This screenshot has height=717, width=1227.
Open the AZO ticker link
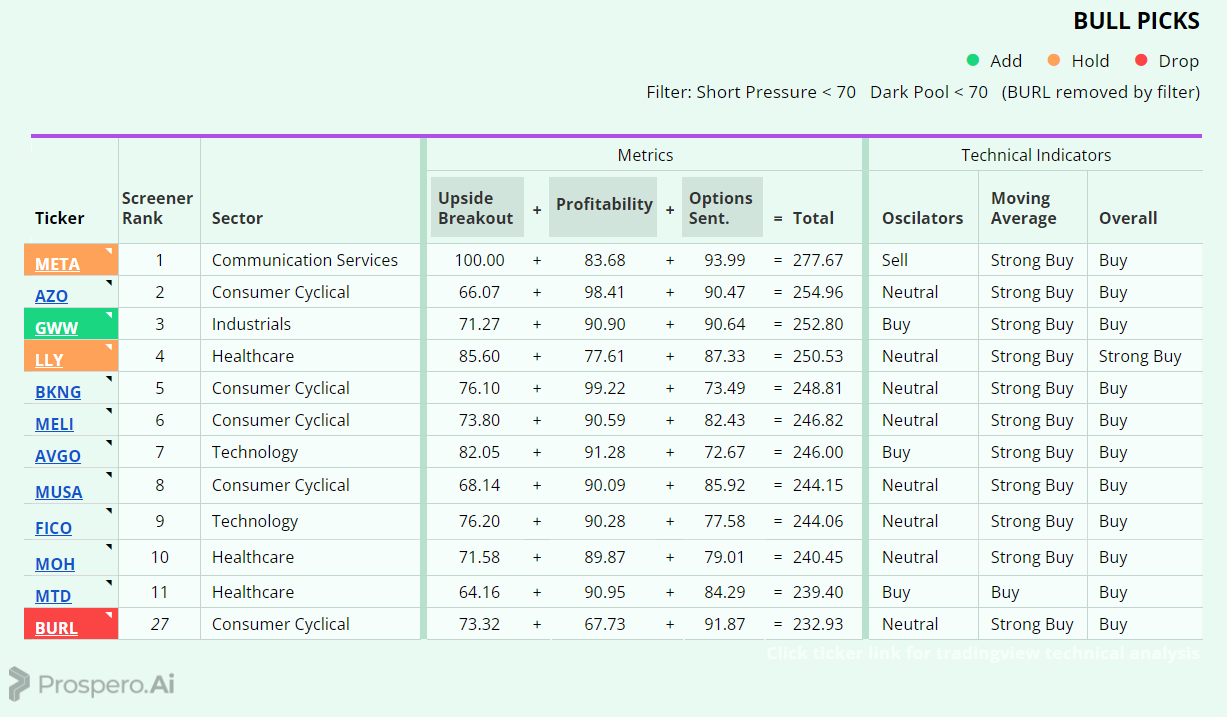tap(51, 297)
